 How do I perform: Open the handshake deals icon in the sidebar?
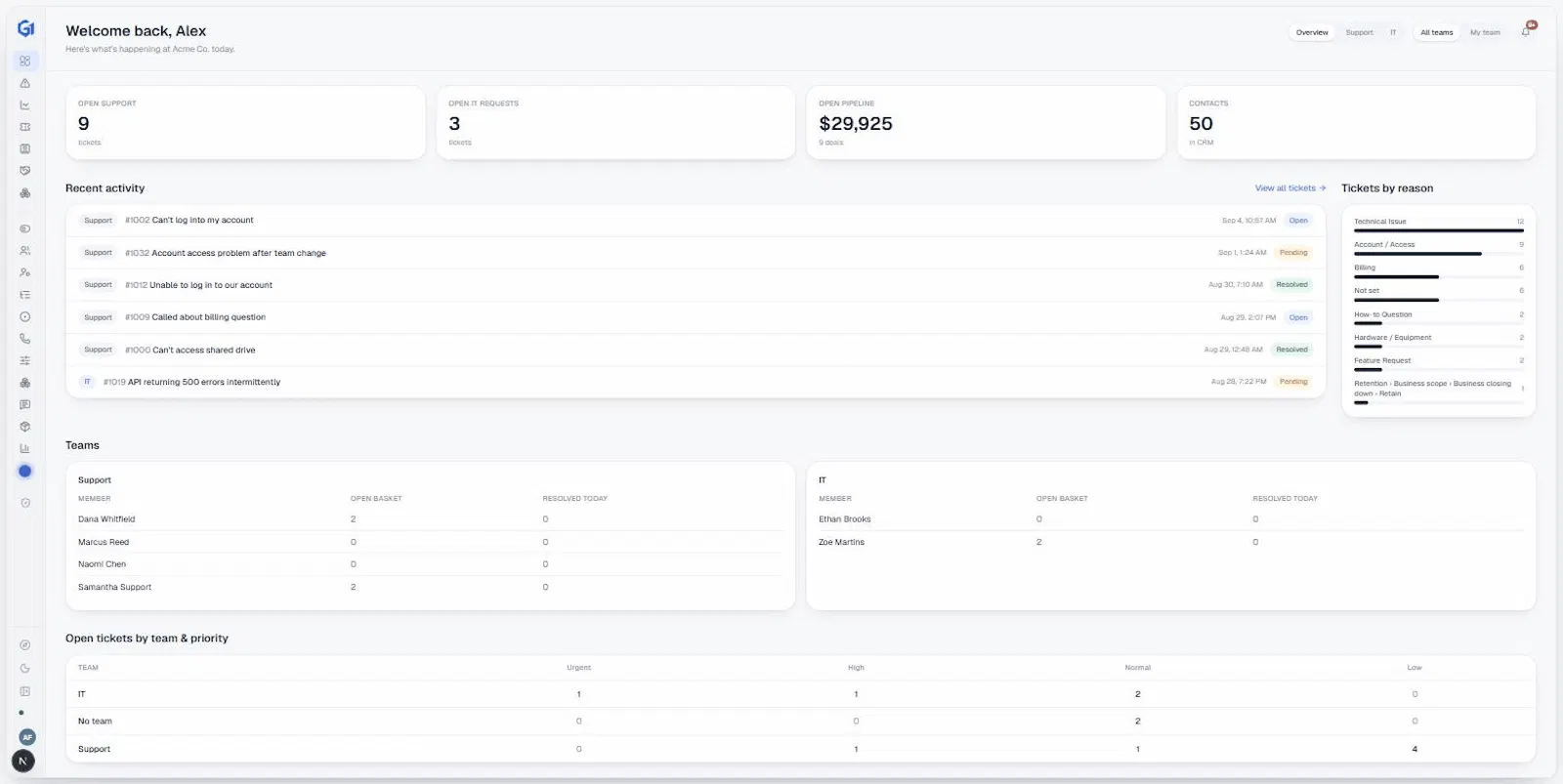click(25, 171)
